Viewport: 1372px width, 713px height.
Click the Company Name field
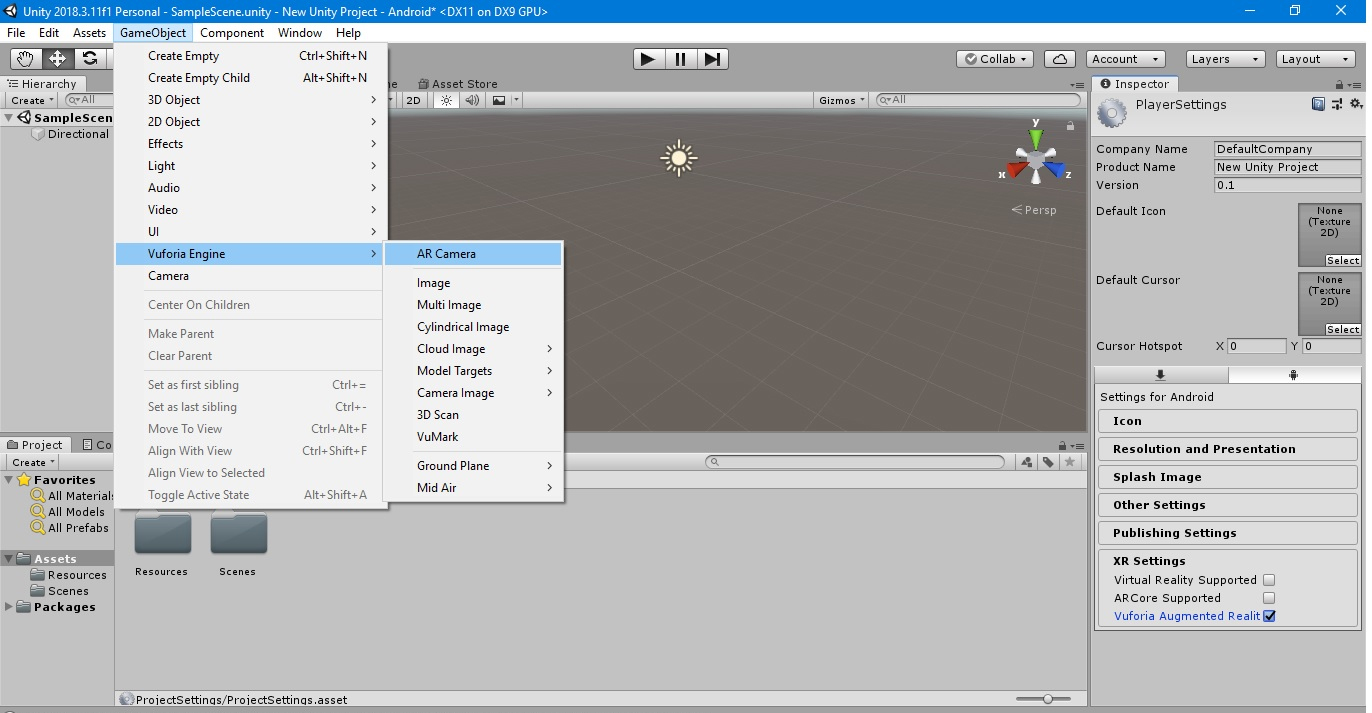[x=1287, y=149]
